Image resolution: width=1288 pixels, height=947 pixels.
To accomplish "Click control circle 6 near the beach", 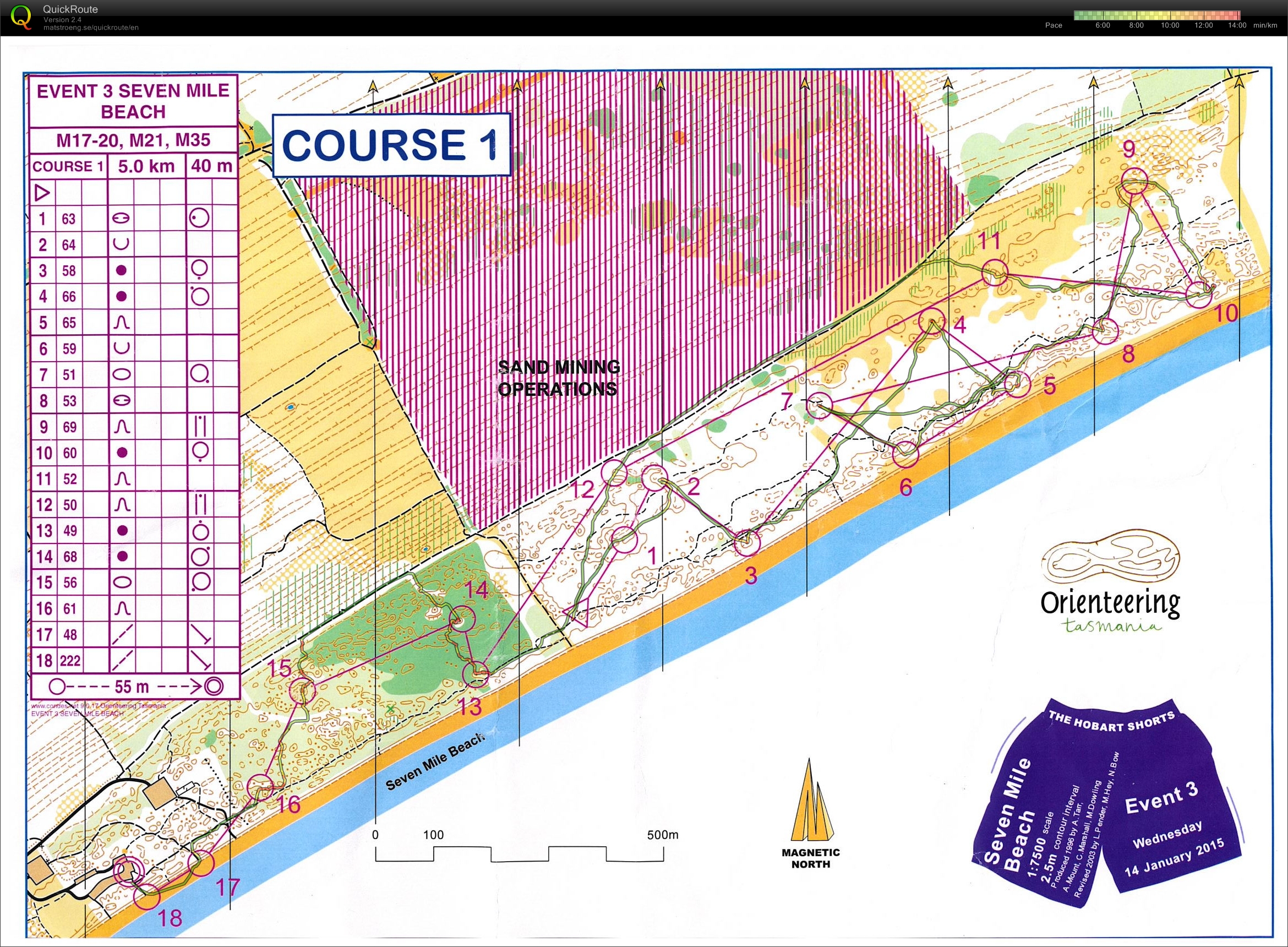I will click(x=906, y=455).
